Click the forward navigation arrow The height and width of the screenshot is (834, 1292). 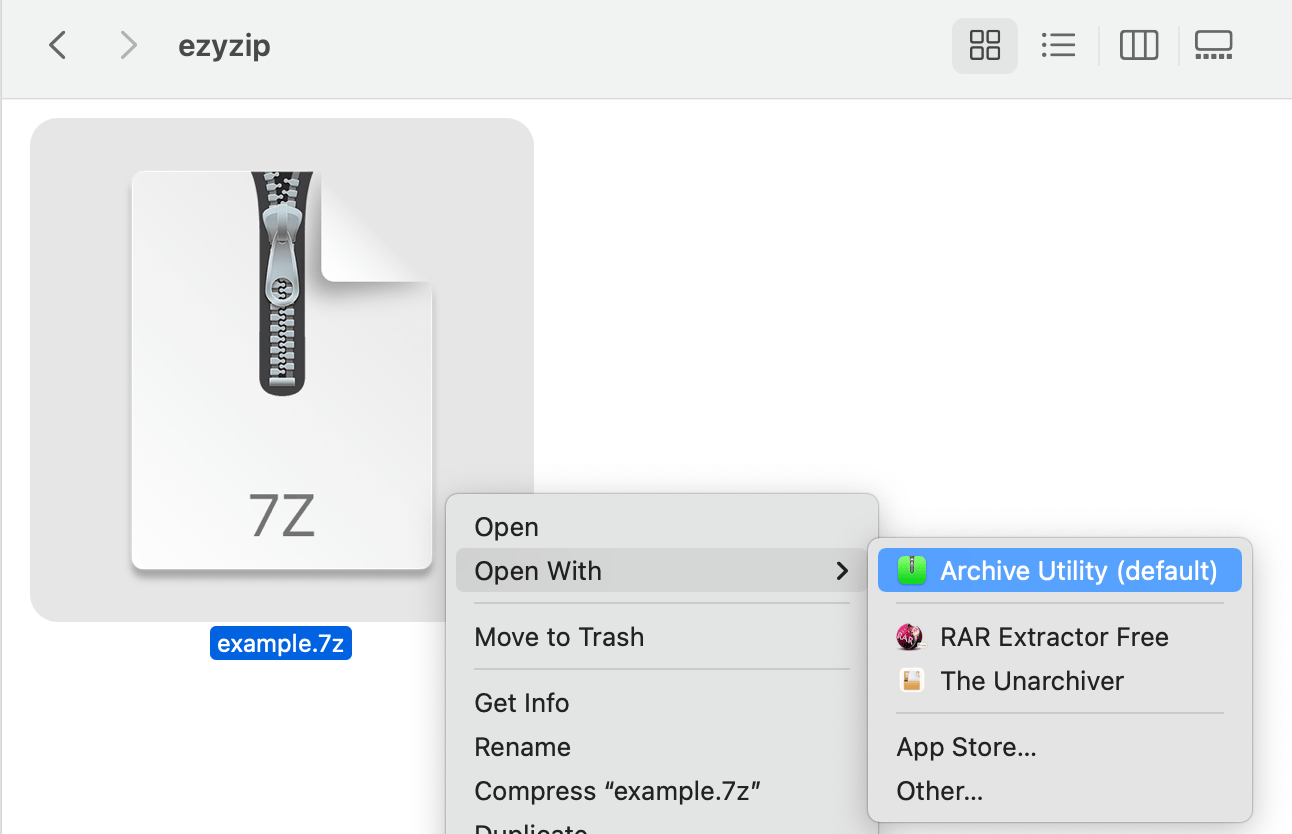127,45
